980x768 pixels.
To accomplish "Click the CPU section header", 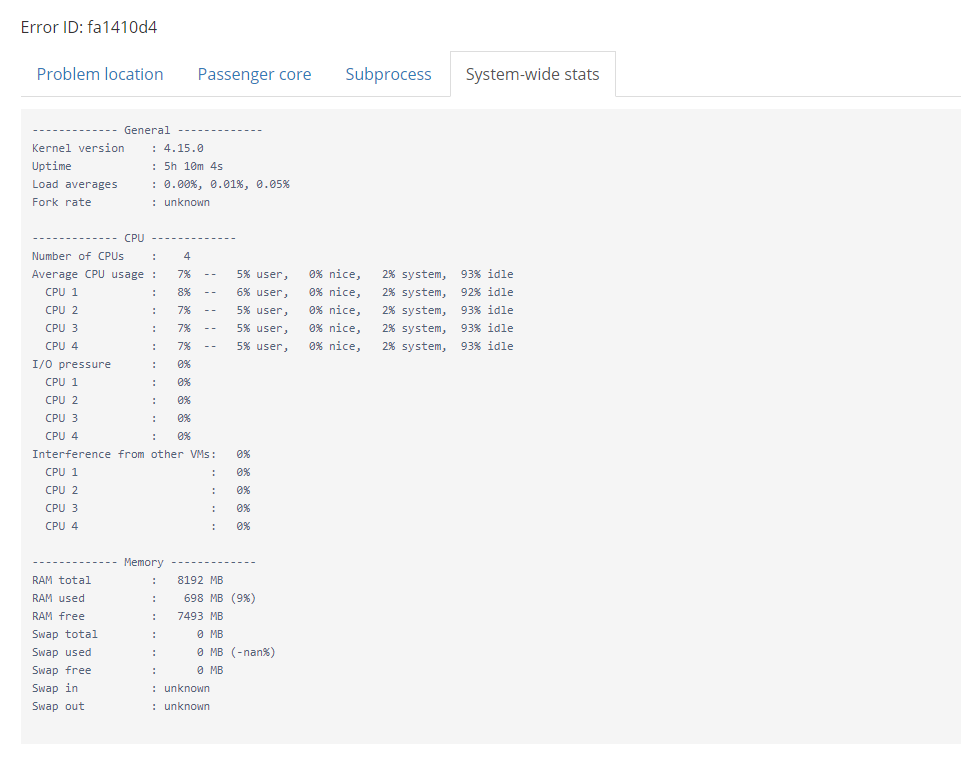I will click(x=134, y=238).
